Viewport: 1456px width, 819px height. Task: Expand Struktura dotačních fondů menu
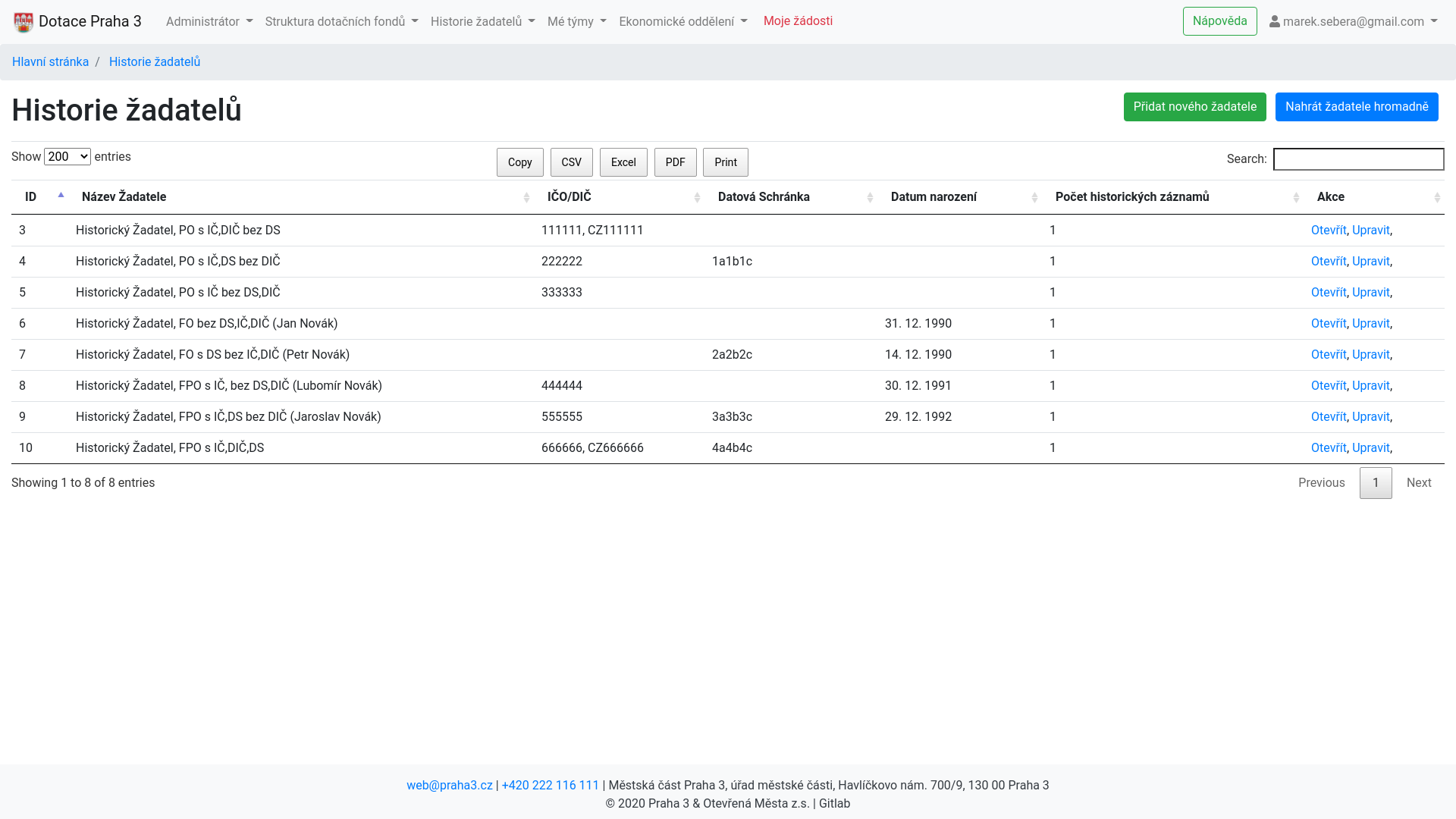click(341, 22)
